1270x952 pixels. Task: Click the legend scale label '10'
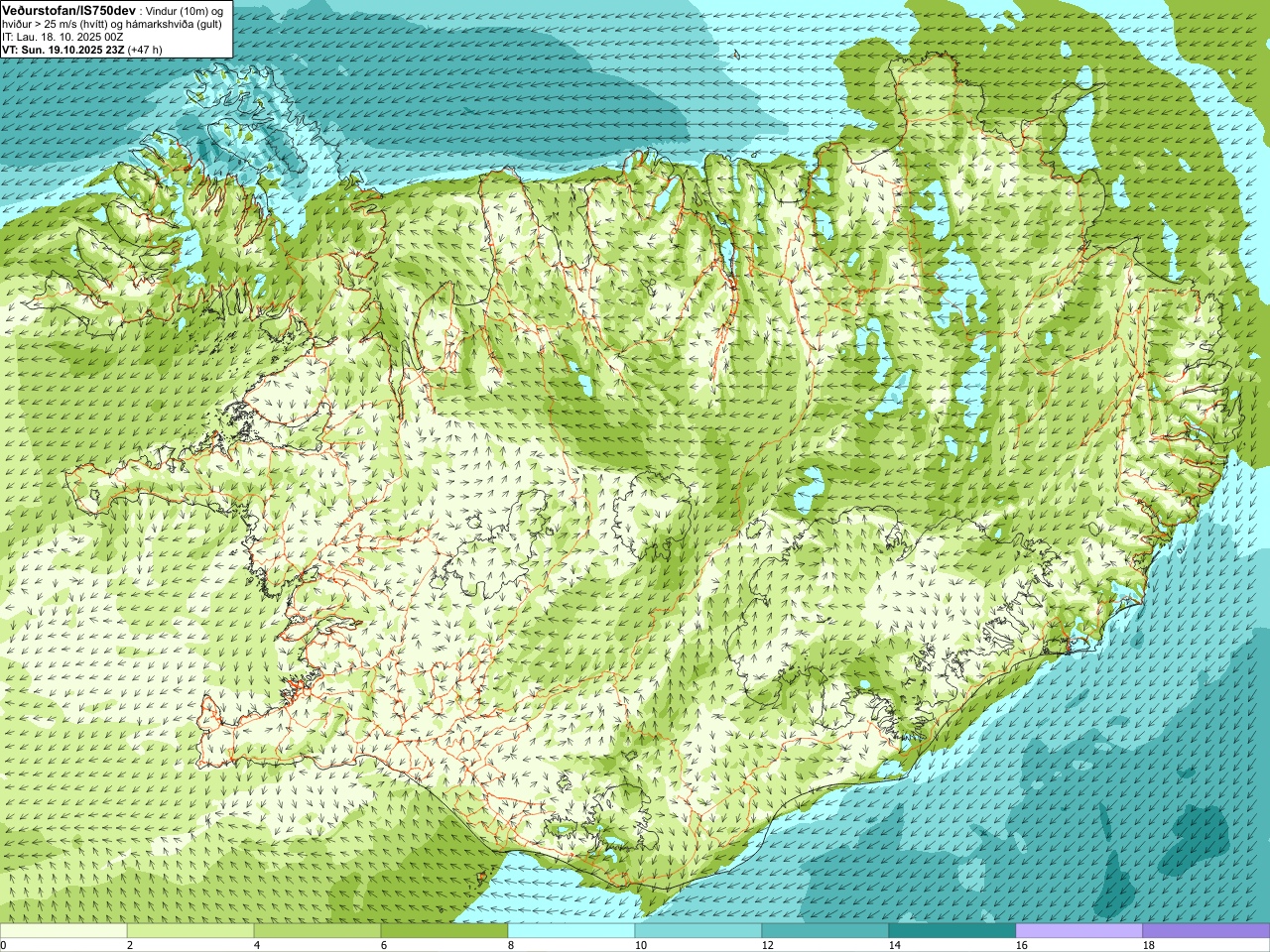click(x=640, y=946)
